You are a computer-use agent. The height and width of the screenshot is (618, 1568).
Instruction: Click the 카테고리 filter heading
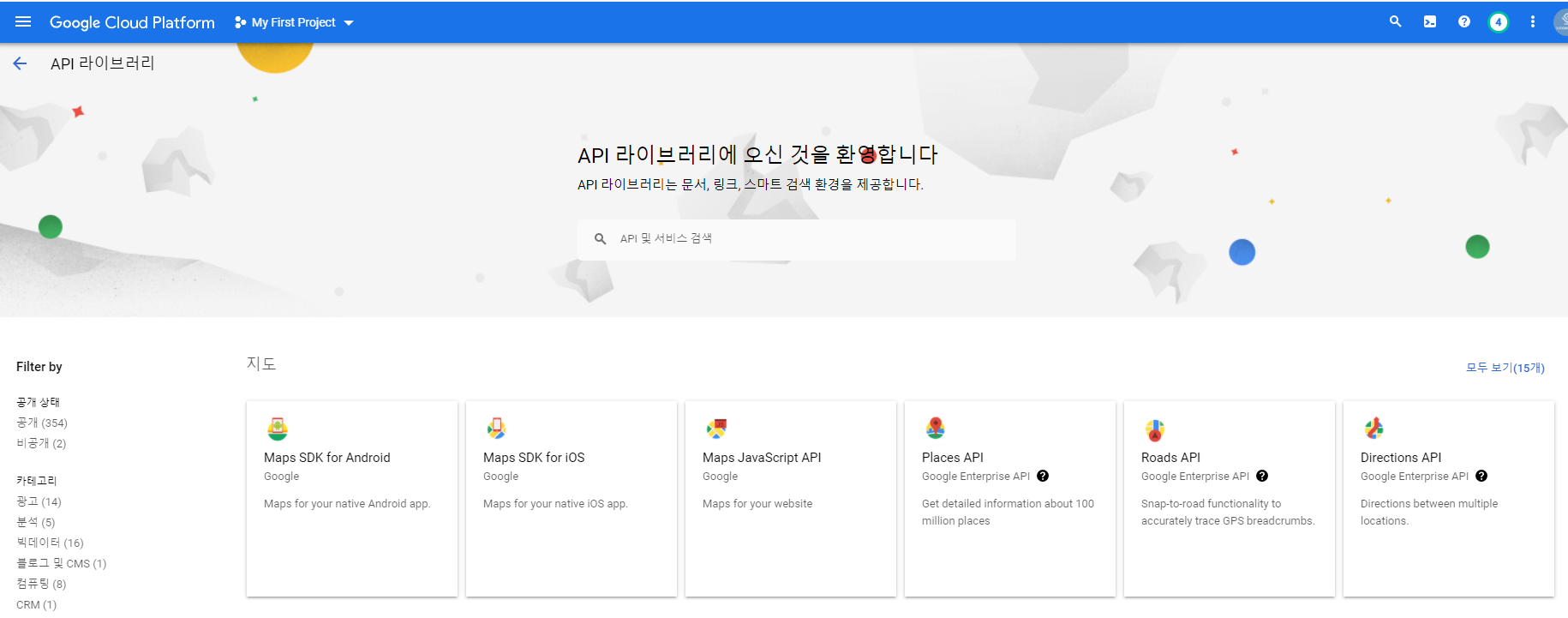coord(37,481)
